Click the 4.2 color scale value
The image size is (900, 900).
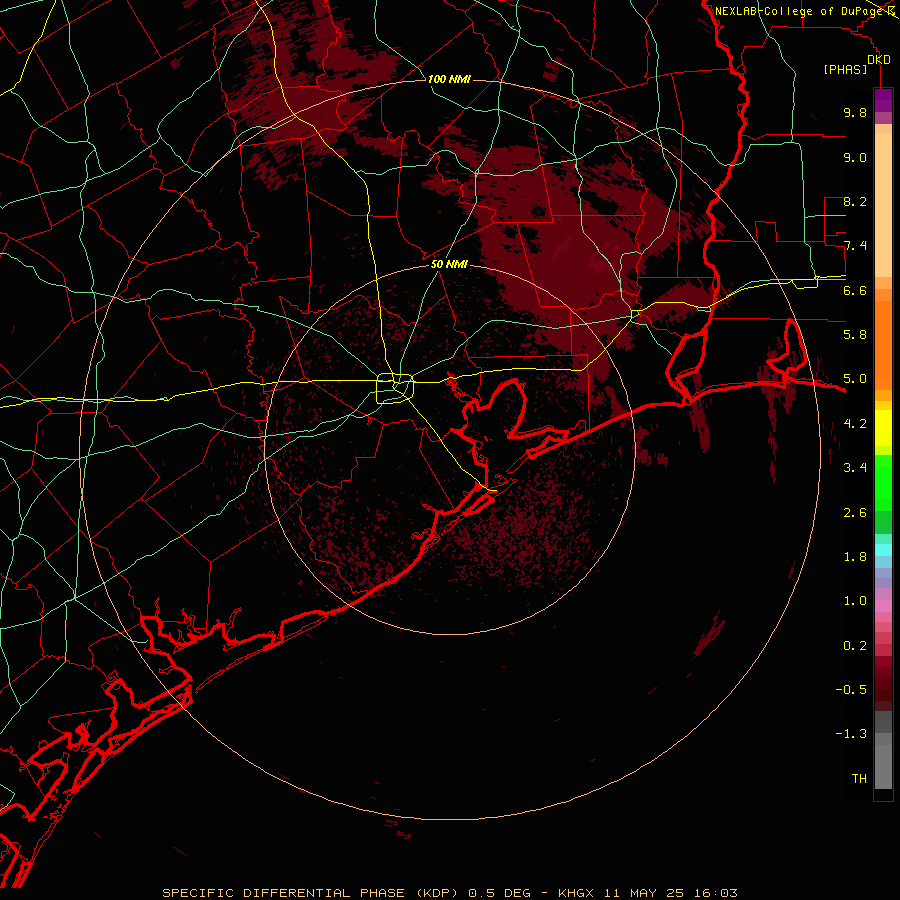pyautogui.click(x=855, y=424)
